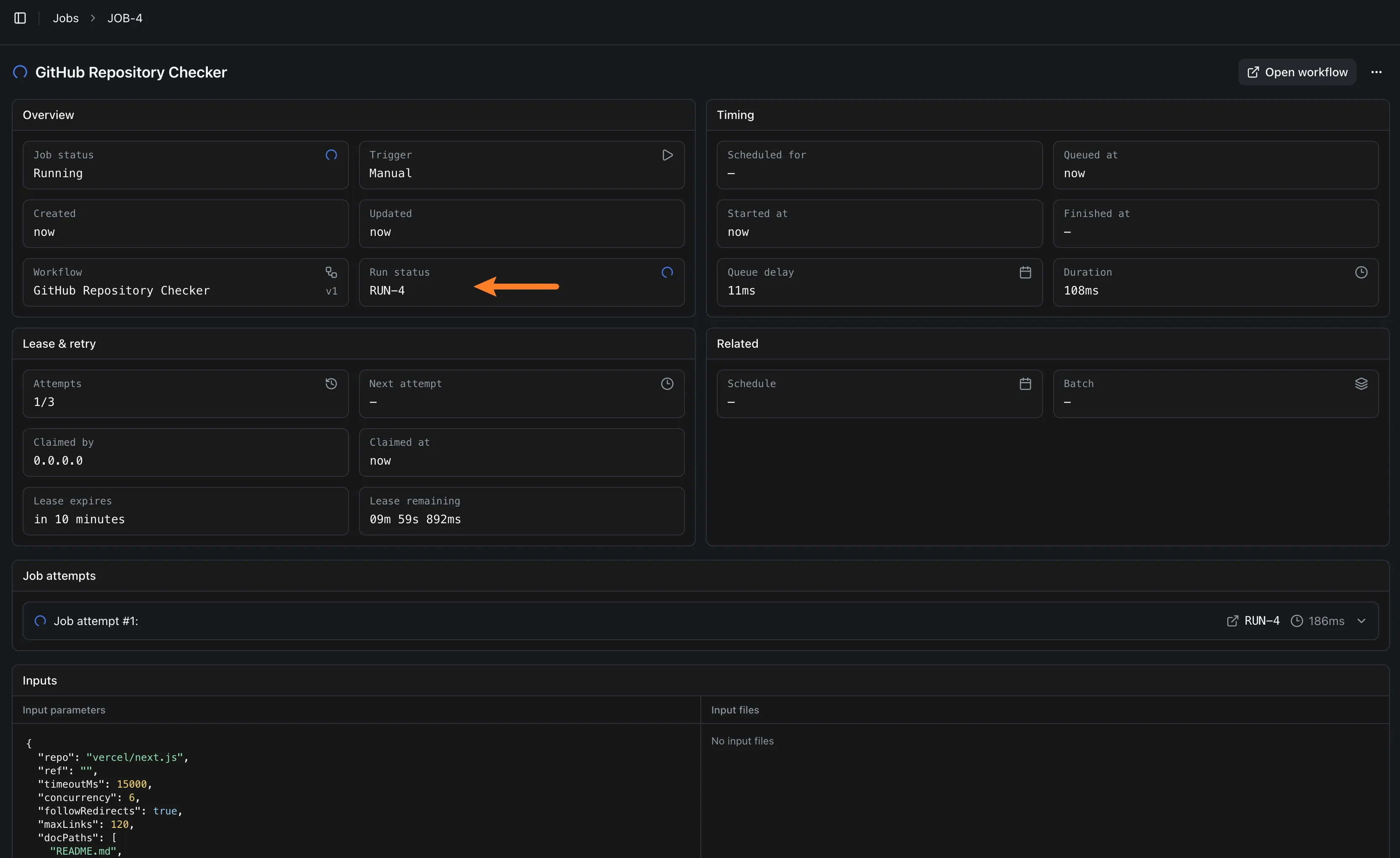Click the Queue delay calendar icon

1025,273
